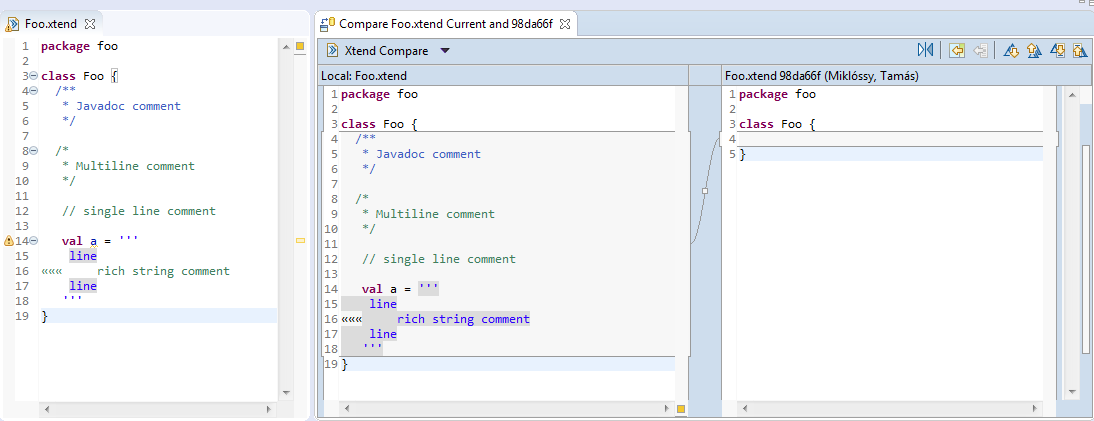Click 'package foo' in the Foo.xtend editor
1094x421 pixels.
click(80, 47)
